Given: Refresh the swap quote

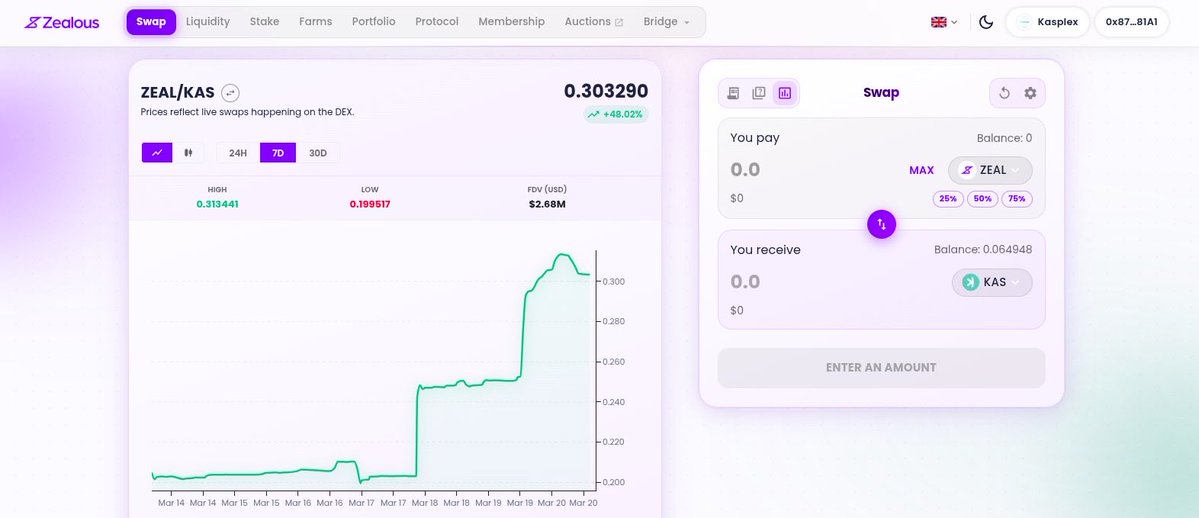Looking at the screenshot, I should [x=1005, y=93].
